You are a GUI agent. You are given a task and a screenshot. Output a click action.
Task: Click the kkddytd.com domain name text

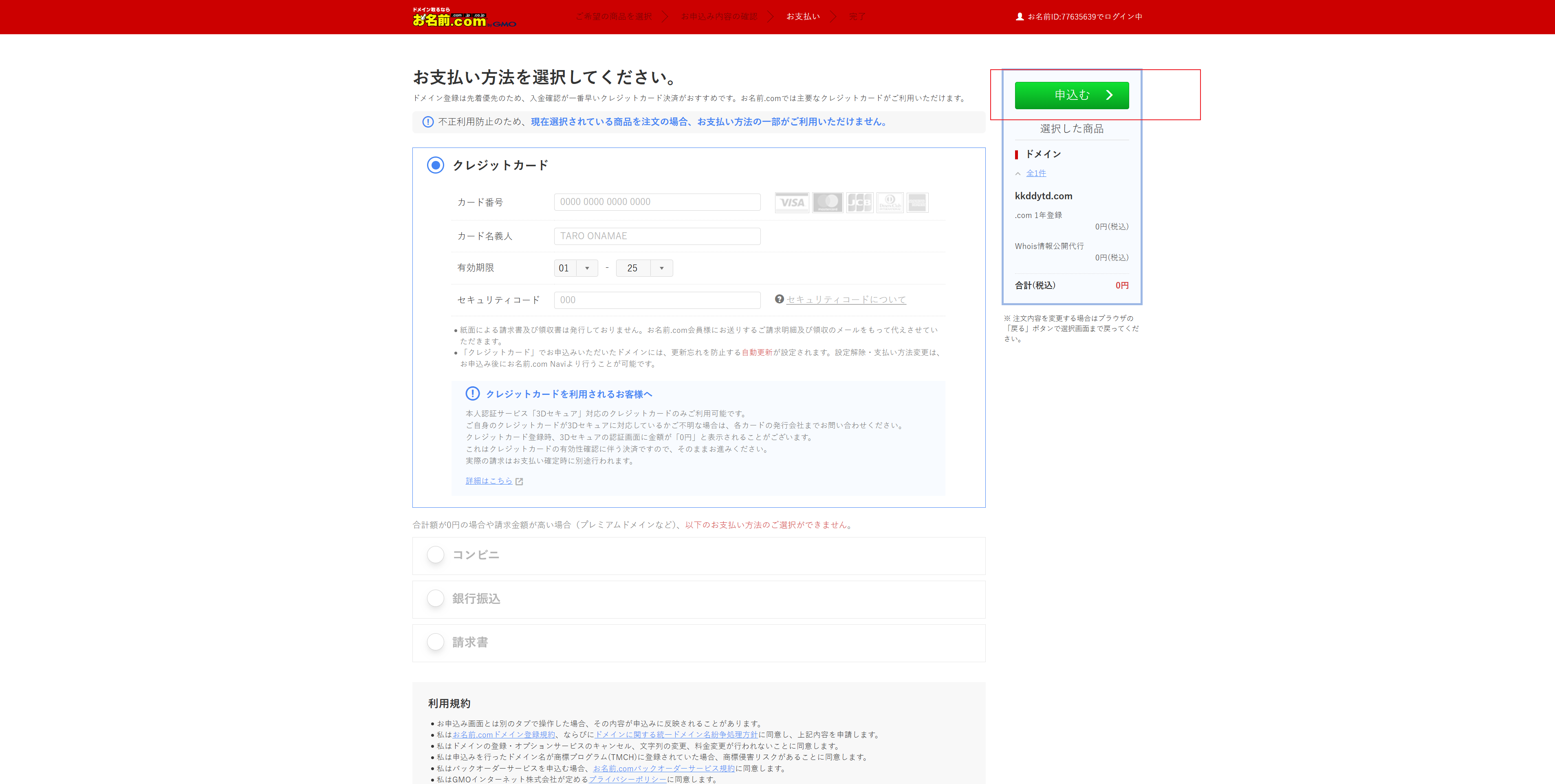point(1043,196)
